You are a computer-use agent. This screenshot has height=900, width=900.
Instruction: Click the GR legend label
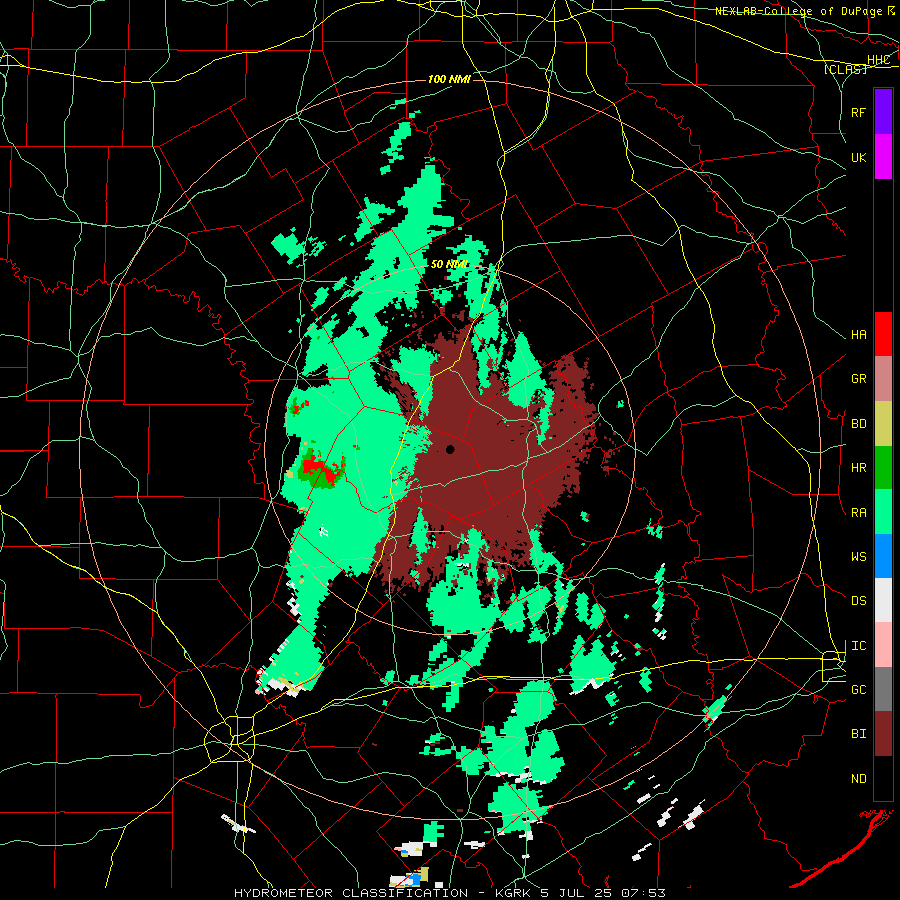click(x=858, y=379)
